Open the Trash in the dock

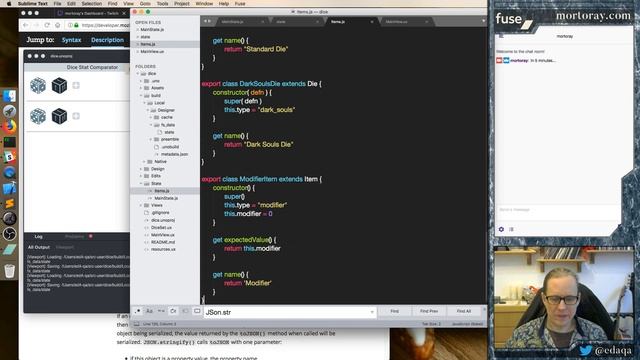pyautogui.click(x=9, y=271)
